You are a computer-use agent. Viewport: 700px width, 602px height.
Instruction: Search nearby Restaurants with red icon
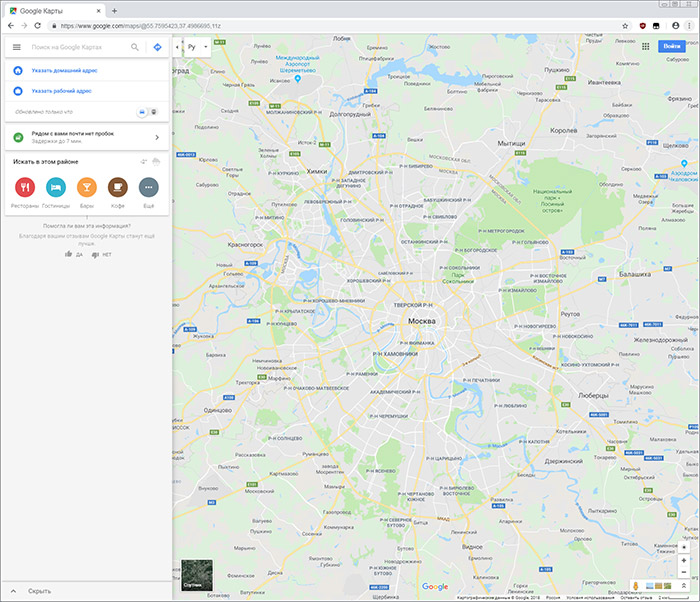point(25,187)
